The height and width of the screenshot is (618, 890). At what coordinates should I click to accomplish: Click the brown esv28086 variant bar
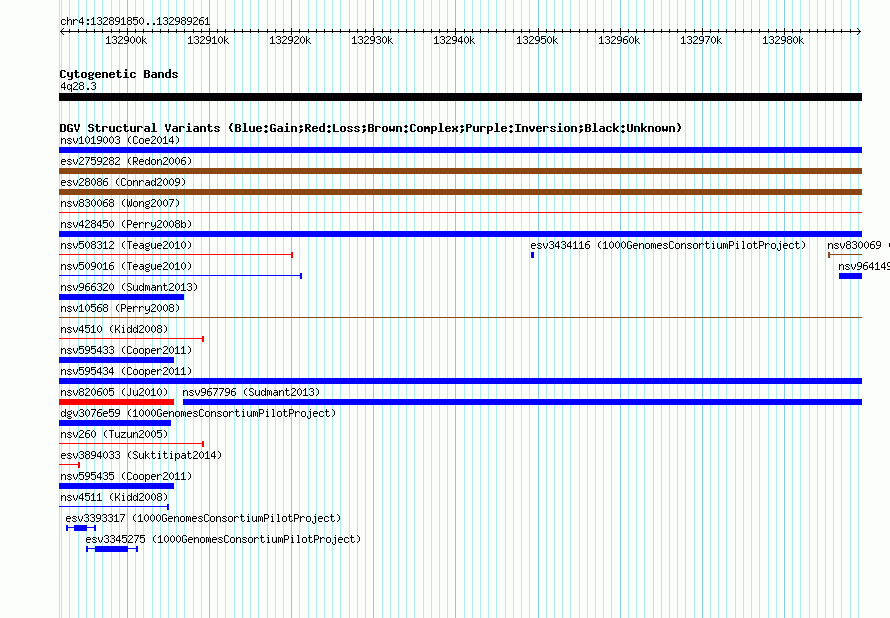pos(460,192)
